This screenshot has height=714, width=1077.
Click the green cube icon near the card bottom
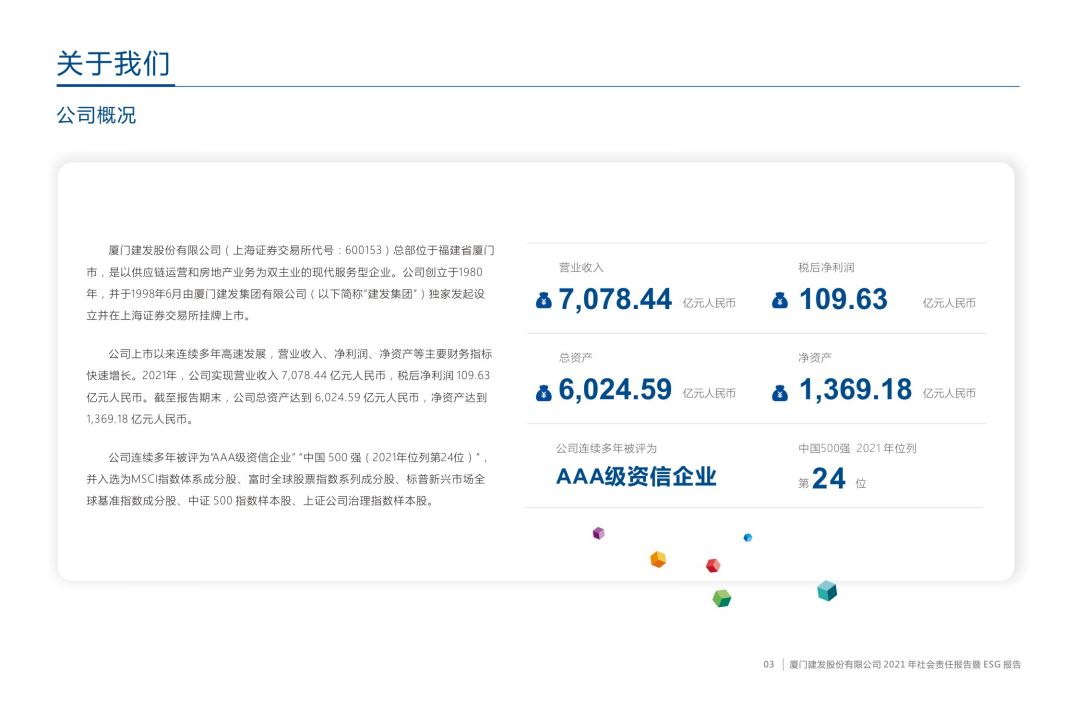click(721, 598)
